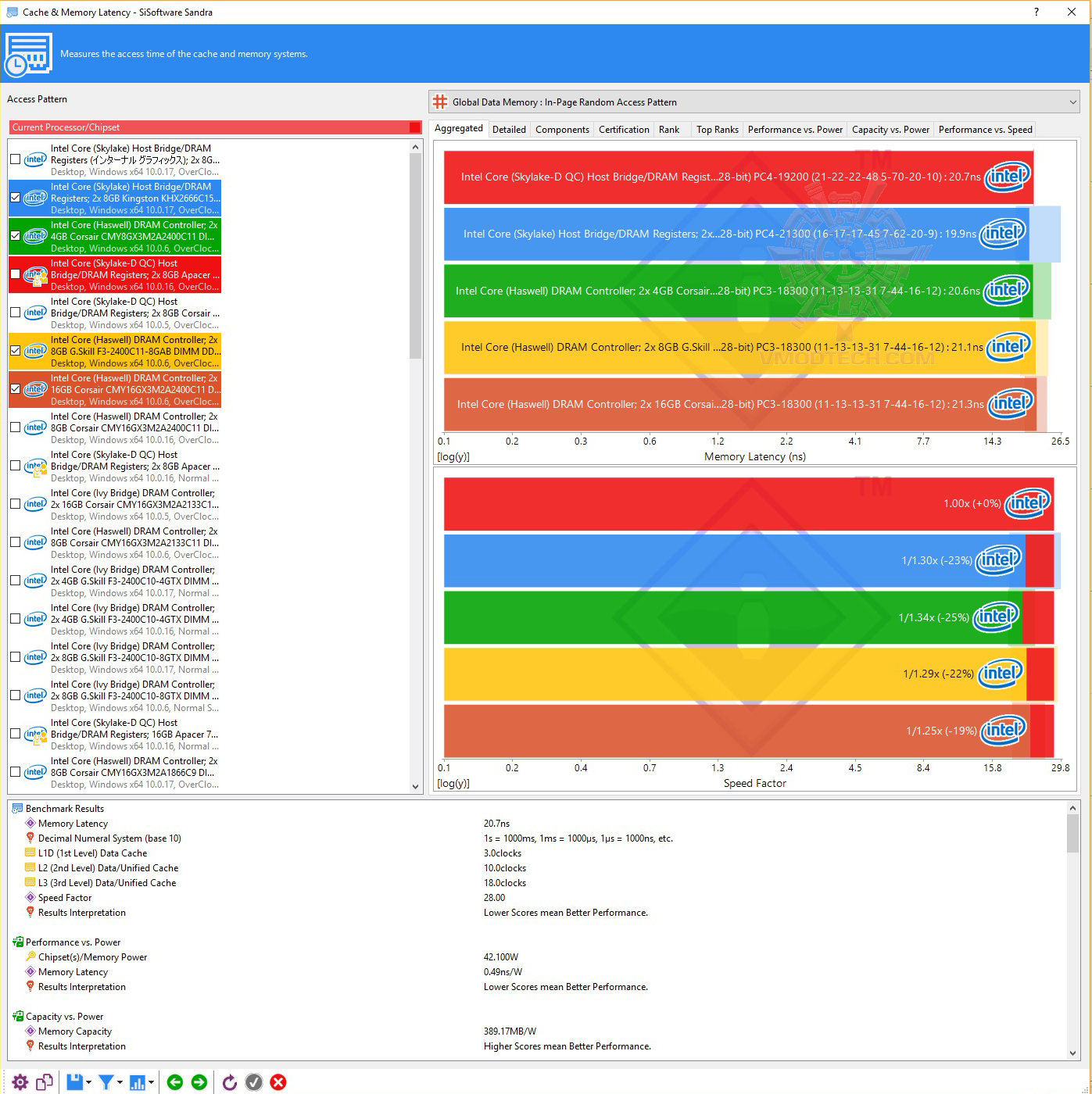The height and width of the screenshot is (1094, 1092).
Task: Click the Benchmark Results section icon
Action: click(x=17, y=809)
